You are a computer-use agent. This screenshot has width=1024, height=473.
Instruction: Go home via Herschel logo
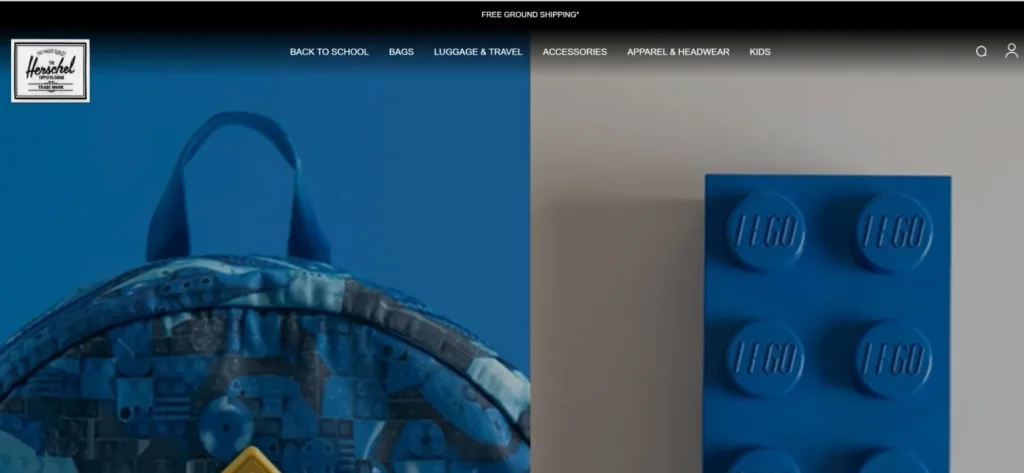click(x=50, y=71)
